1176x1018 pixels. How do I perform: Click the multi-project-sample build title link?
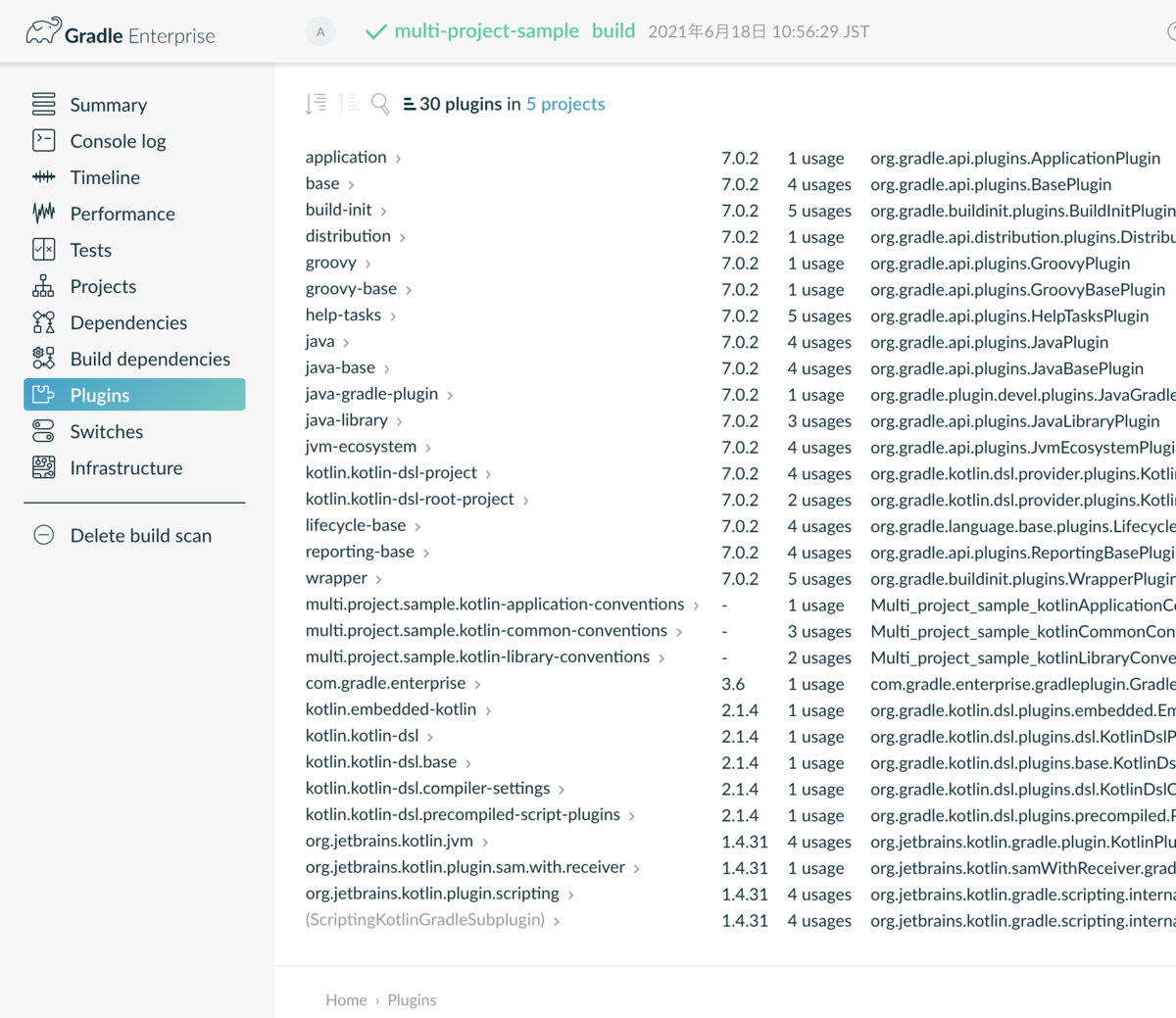(x=486, y=31)
